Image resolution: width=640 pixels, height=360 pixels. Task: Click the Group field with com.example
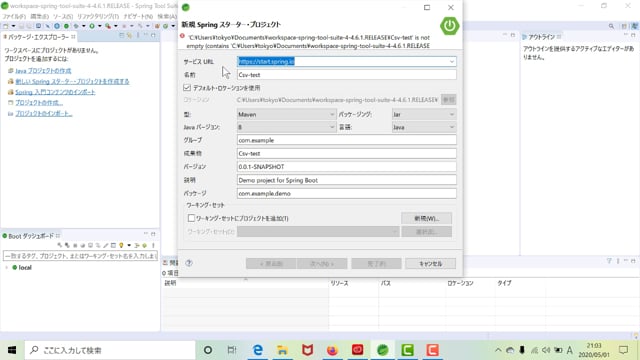coord(347,140)
